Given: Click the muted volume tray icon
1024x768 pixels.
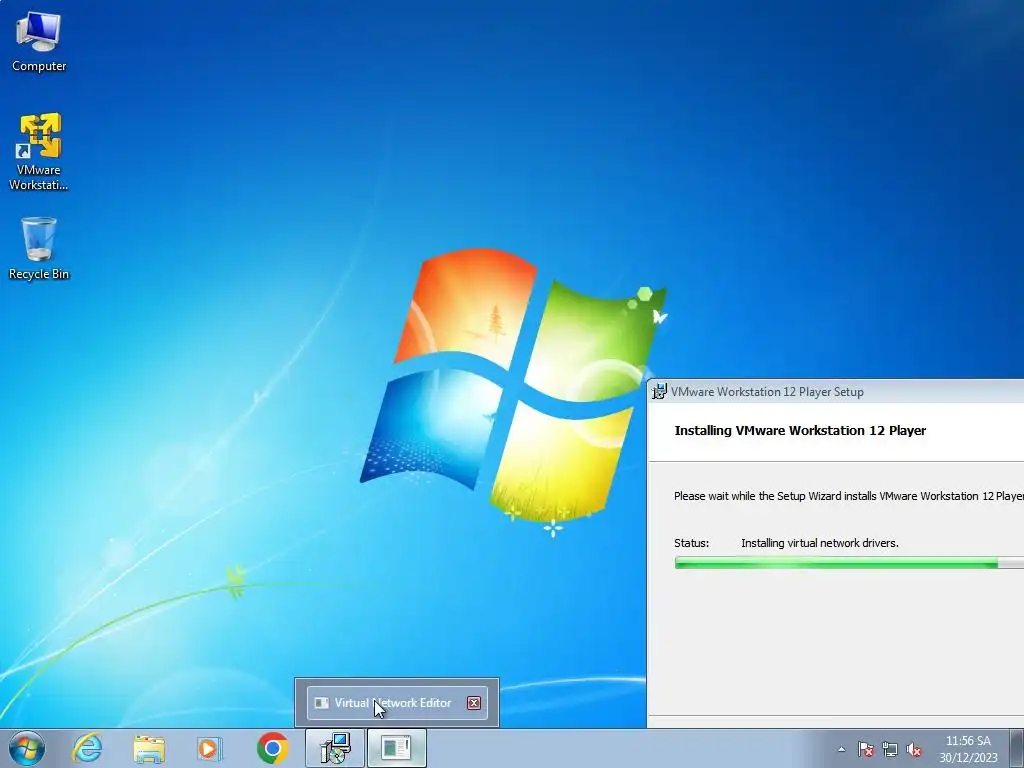Looking at the screenshot, I should 914,750.
